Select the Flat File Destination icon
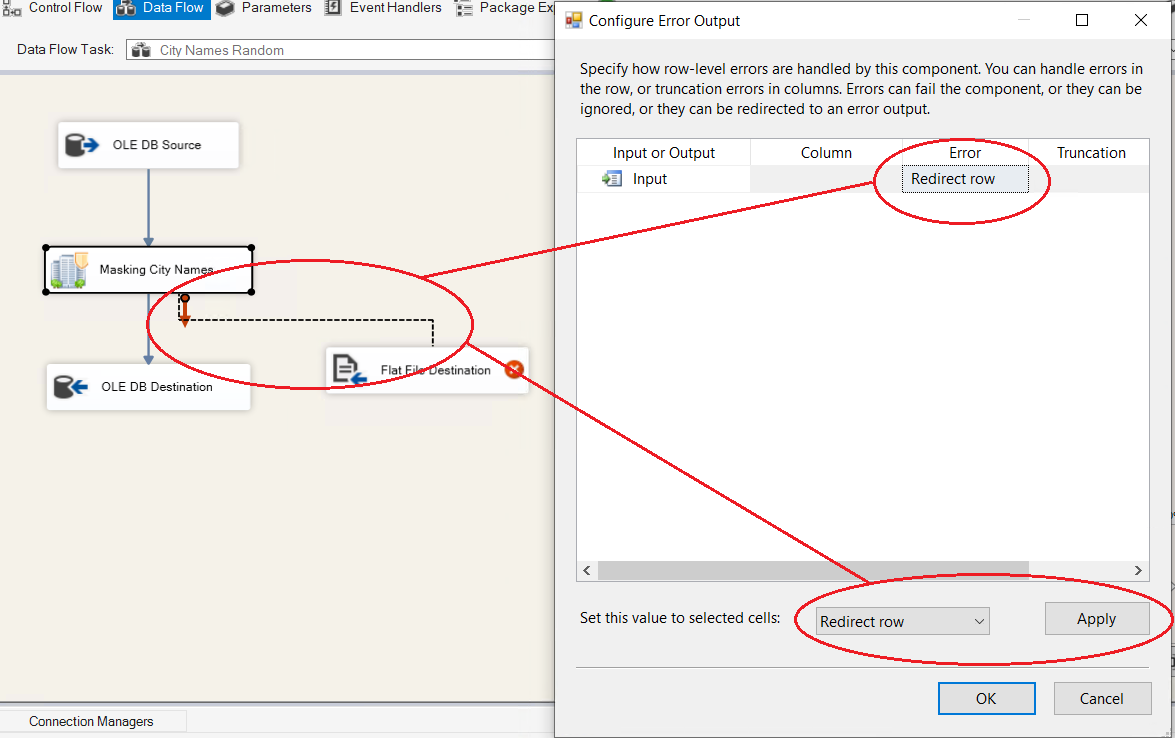The height and width of the screenshot is (738, 1175). 350,370
